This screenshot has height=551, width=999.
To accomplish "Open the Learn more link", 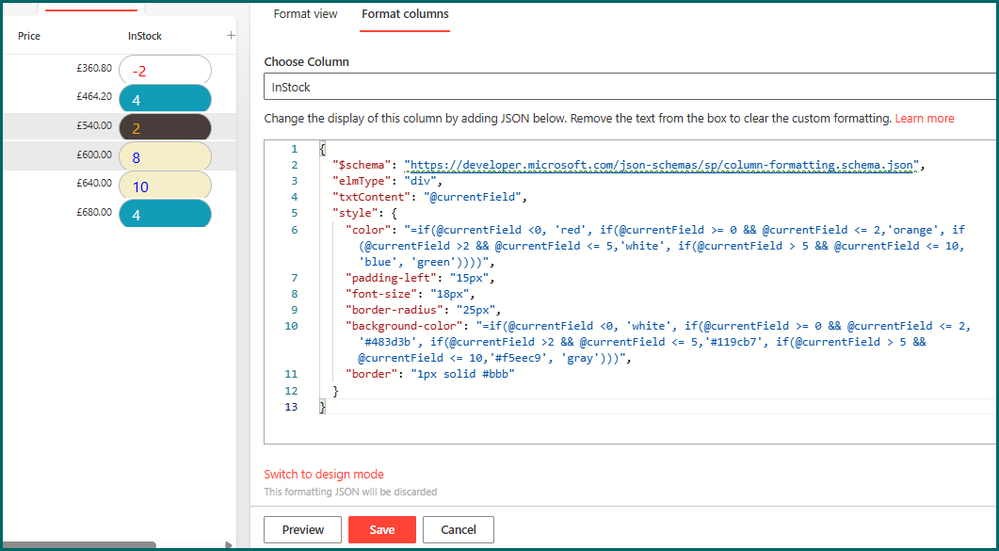I will click(x=924, y=118).
